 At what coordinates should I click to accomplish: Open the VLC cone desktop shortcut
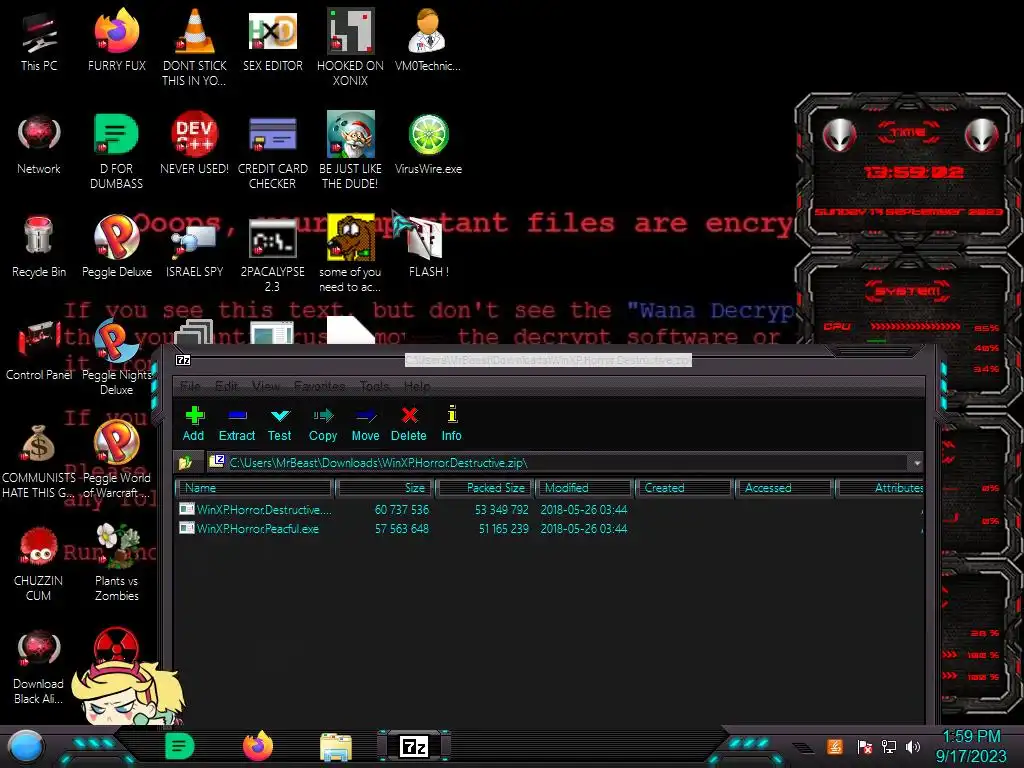195,47
